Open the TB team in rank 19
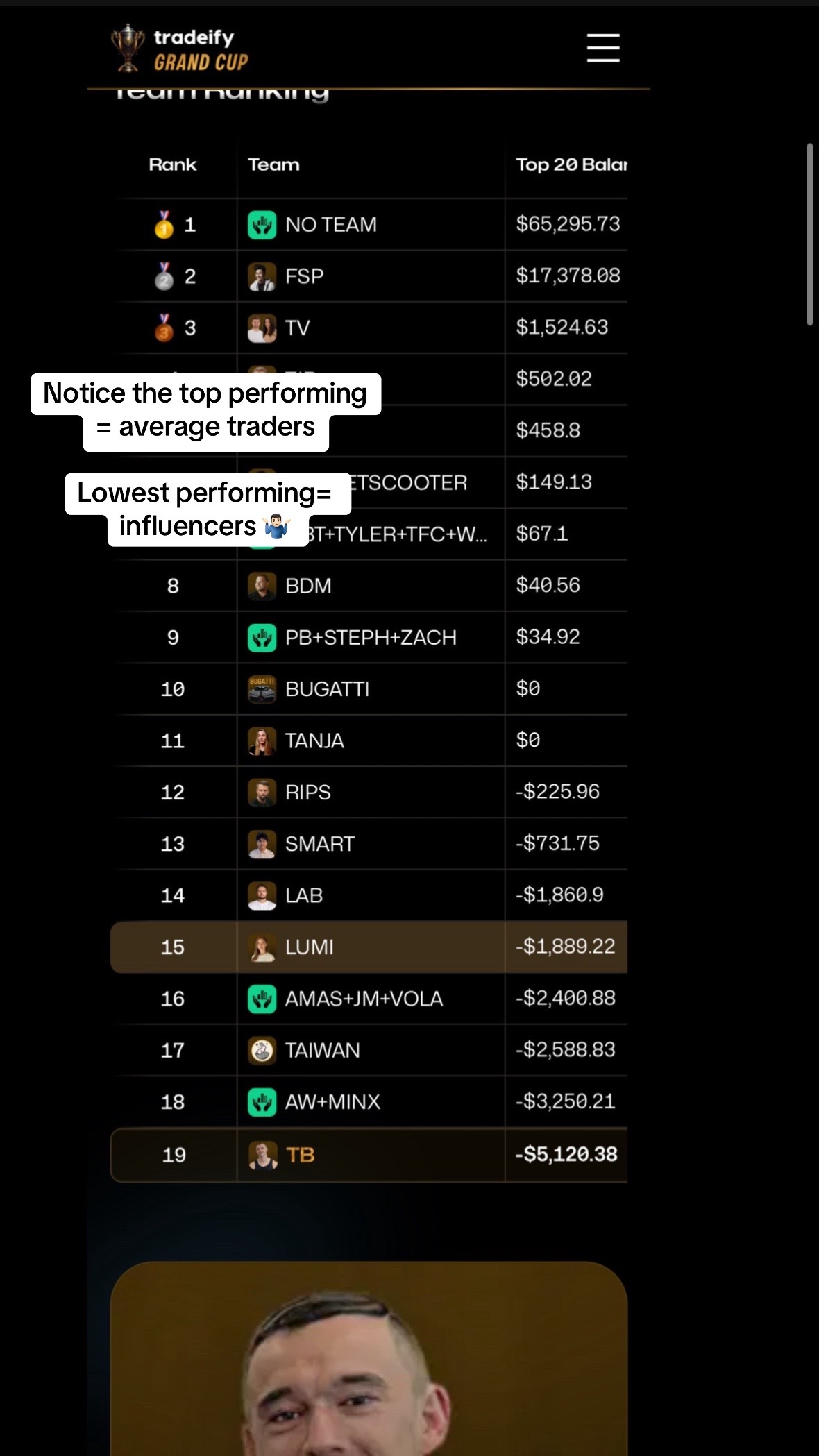 pyautogui.click(x=369, y=1155)
